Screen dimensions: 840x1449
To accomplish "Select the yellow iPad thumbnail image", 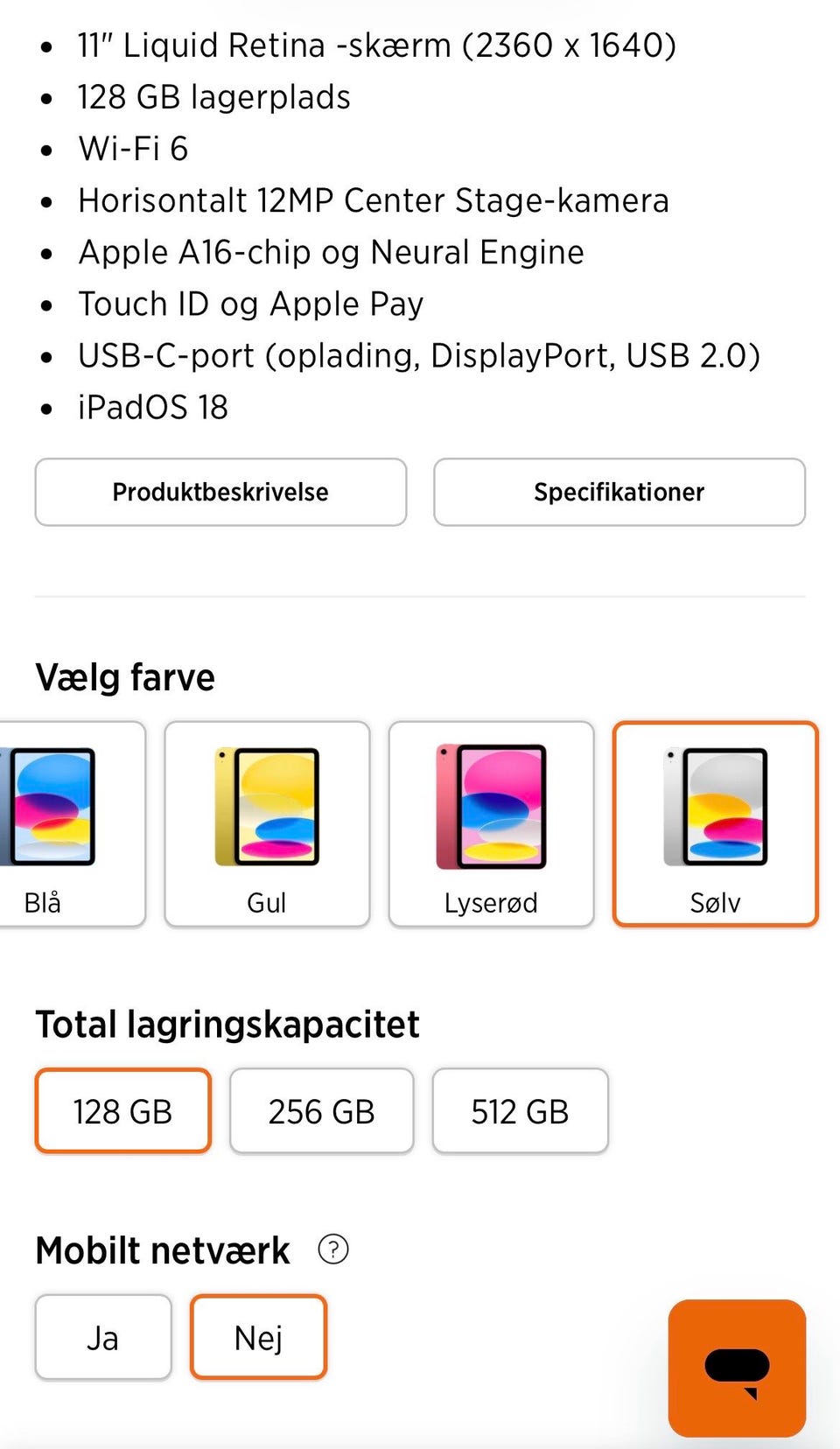I will click(x=267, y=807).
